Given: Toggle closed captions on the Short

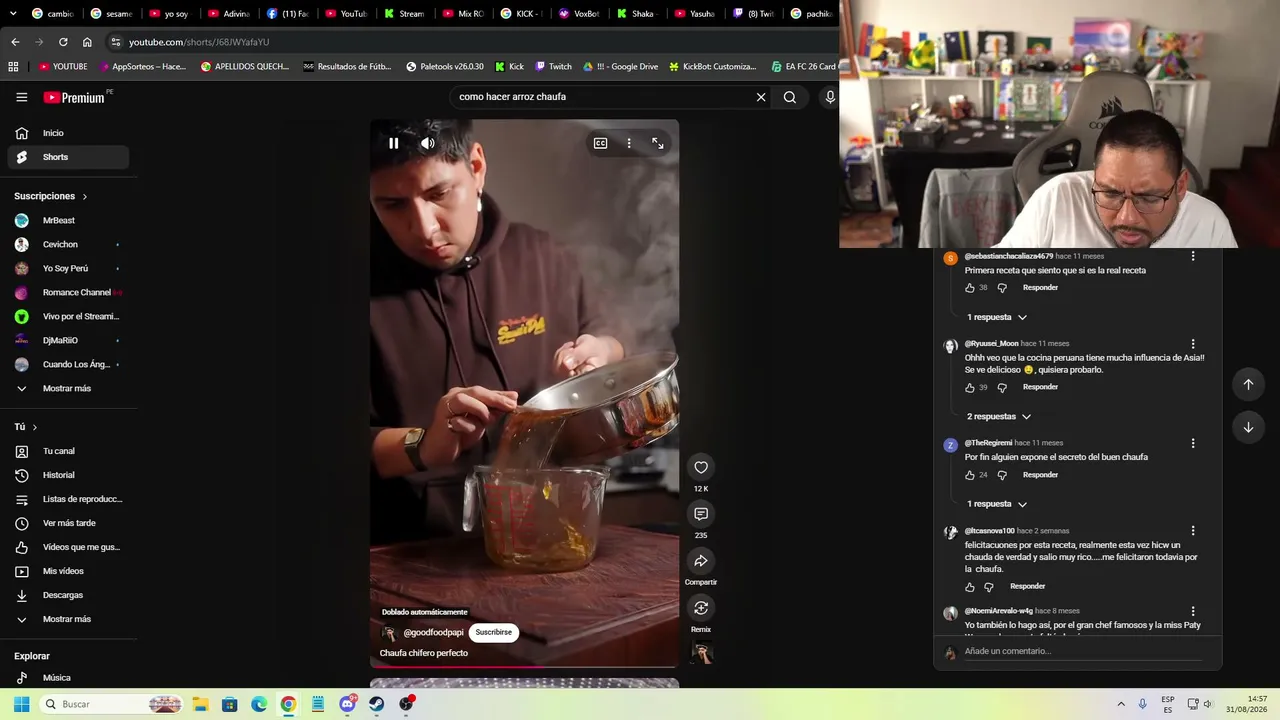Looking at the screenshot, I should (600, 143).
